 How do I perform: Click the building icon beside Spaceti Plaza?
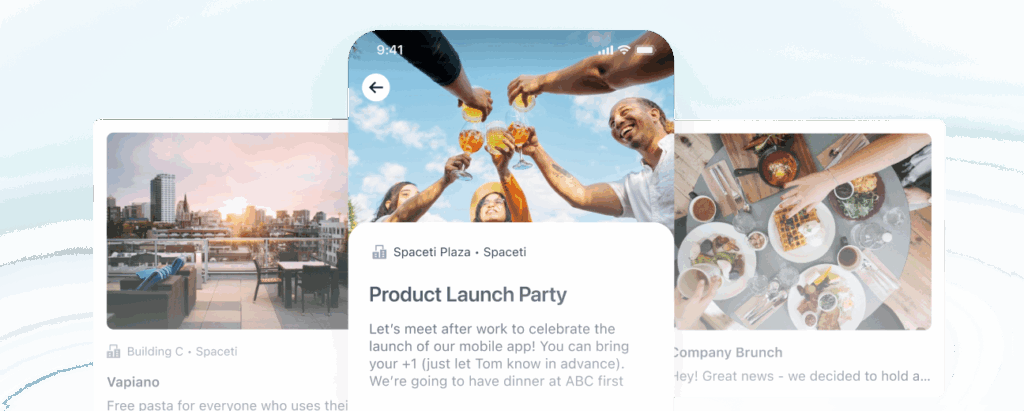pyautogui.click(x=379, y=252)
